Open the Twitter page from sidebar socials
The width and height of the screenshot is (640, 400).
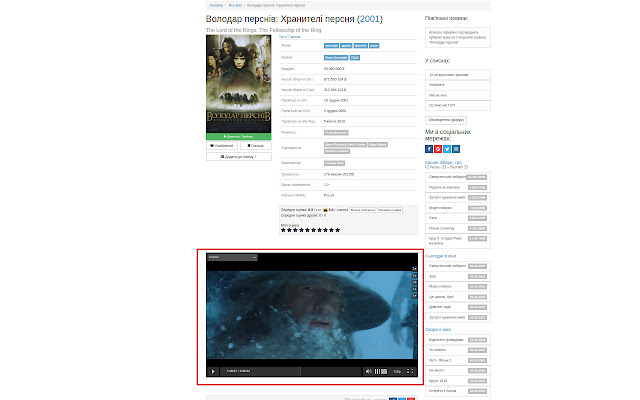[447, 149]
